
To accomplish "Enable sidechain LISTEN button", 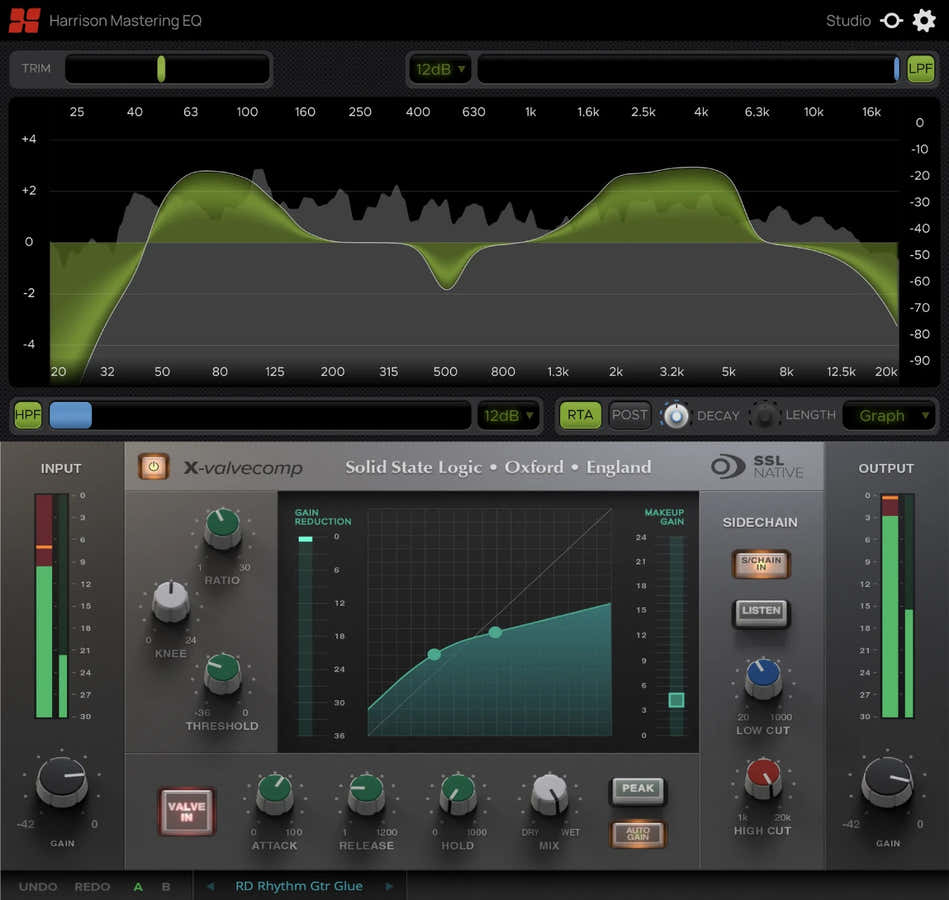I will pyautogui.click(x=761, y=613).
